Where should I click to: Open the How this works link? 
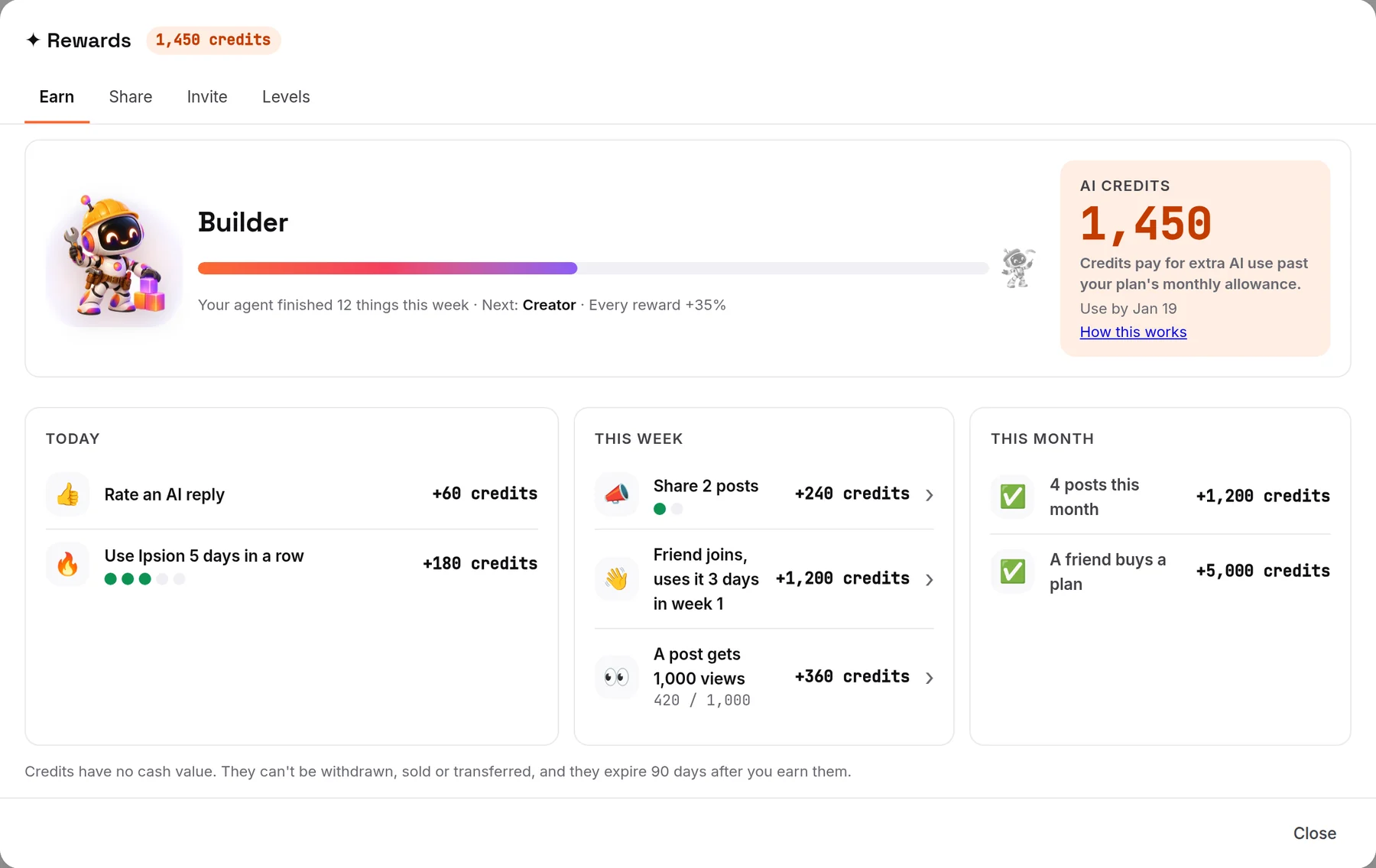1133,332
